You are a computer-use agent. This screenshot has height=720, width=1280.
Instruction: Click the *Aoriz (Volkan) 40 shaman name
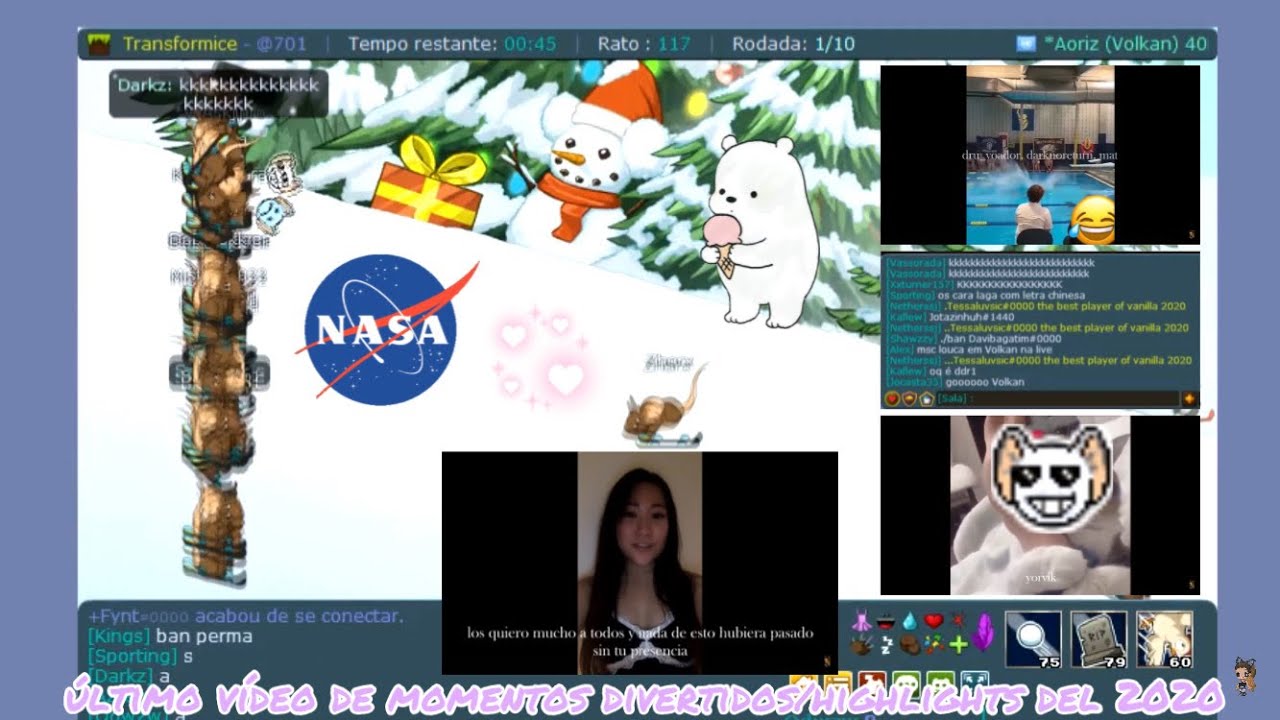pos(1125,44)
